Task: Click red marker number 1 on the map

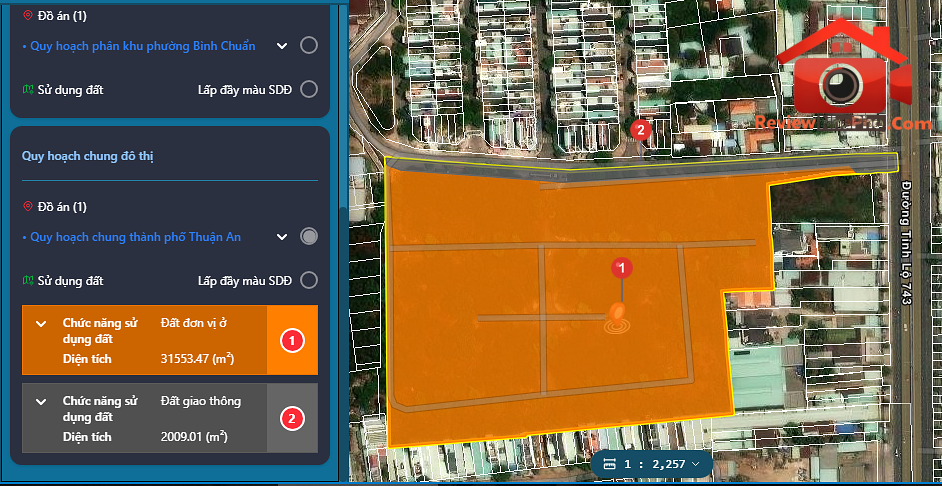Action: 622,269
